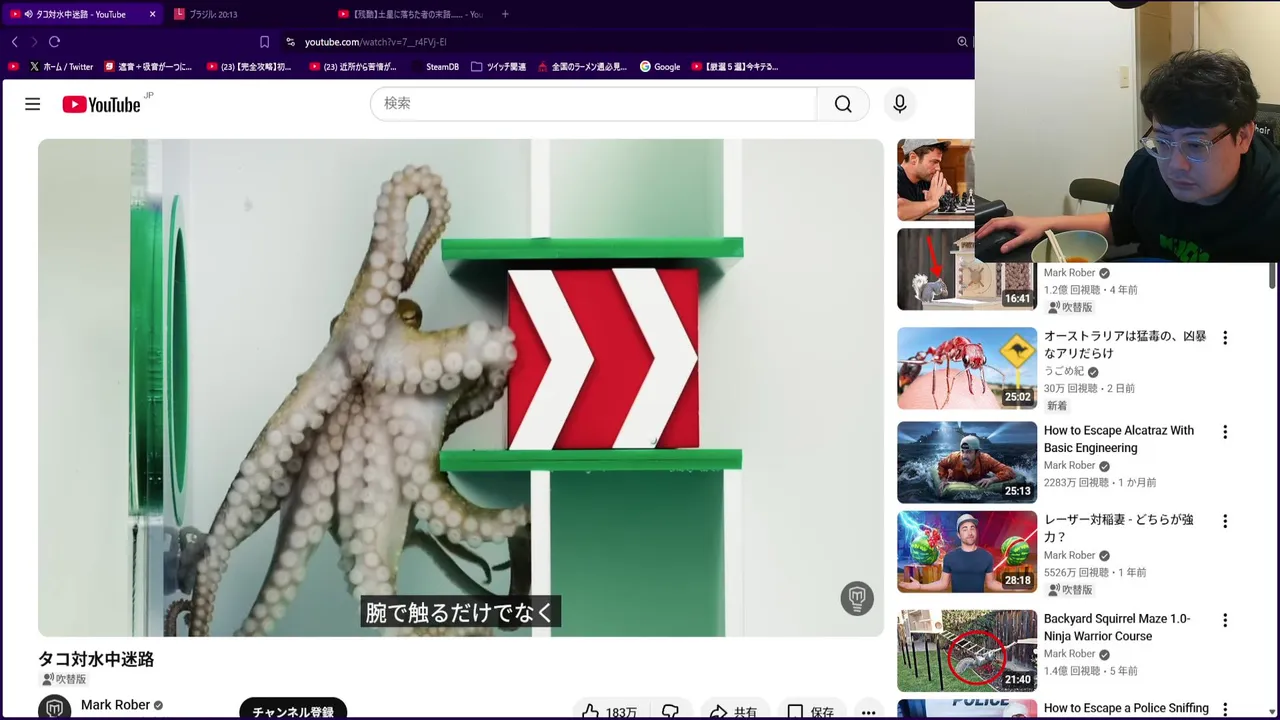Click the search magnifier button

pyautogui.click(x=843, y=104)
